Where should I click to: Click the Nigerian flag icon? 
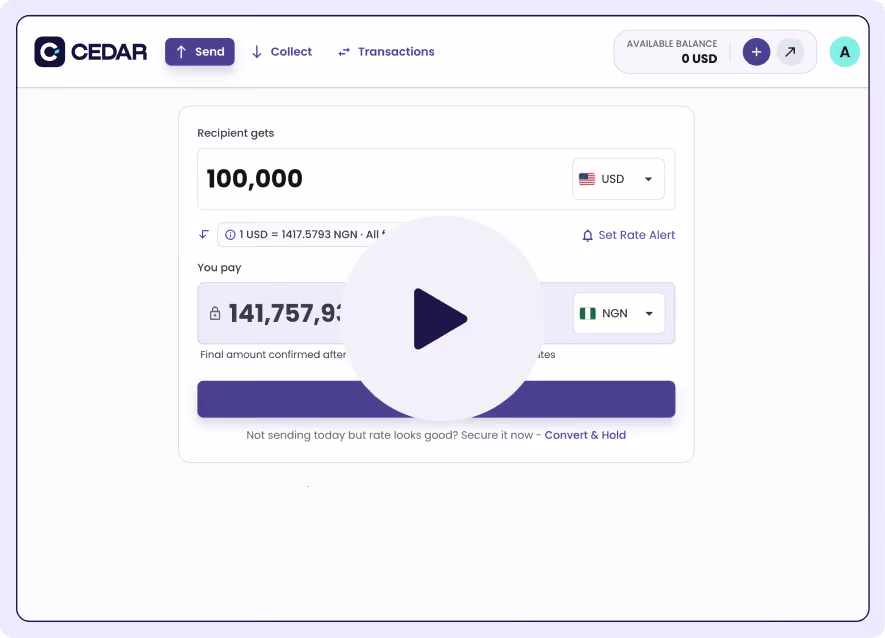click(x=588, y=313)
